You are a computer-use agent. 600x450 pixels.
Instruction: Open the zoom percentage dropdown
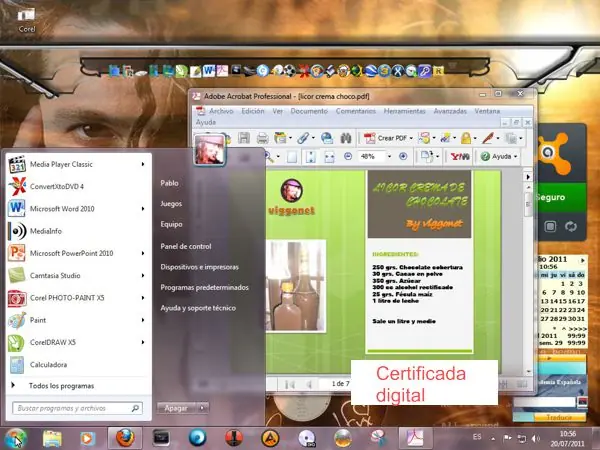[386, 157]
